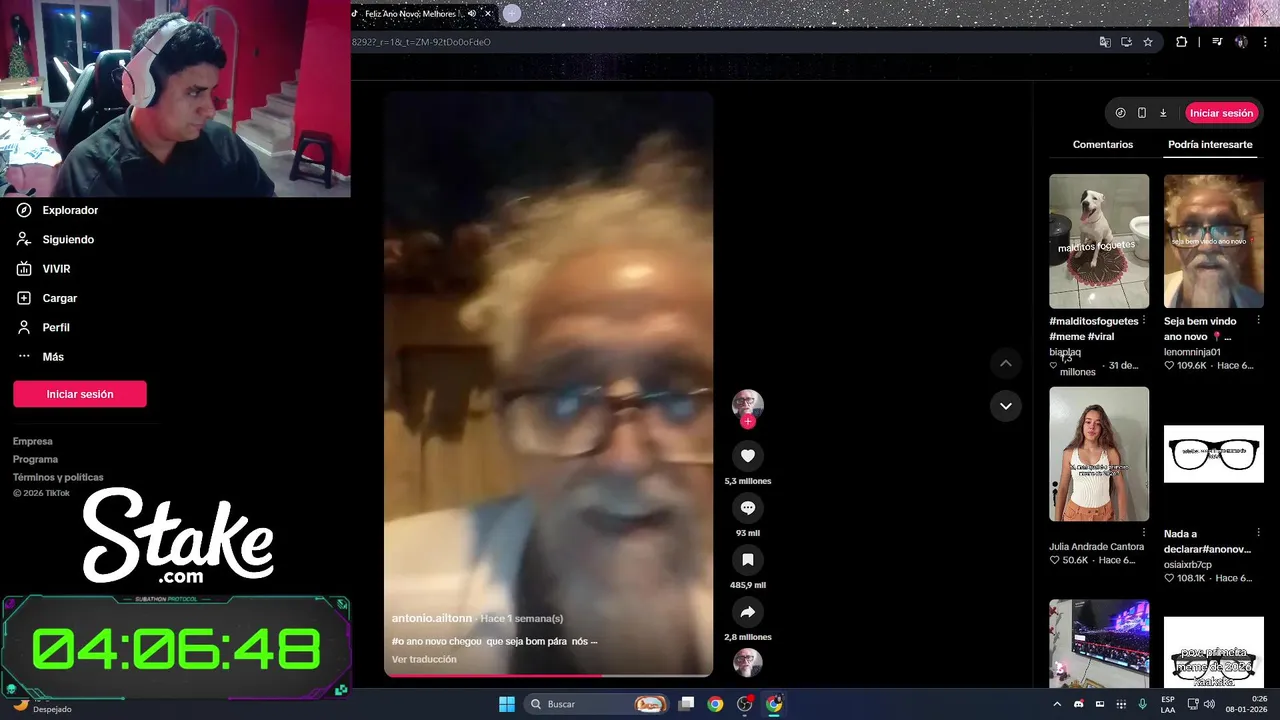Click the download app icon in top pill
Image resolution: width=1280 pixels, height=720 pixels.
1163,113
